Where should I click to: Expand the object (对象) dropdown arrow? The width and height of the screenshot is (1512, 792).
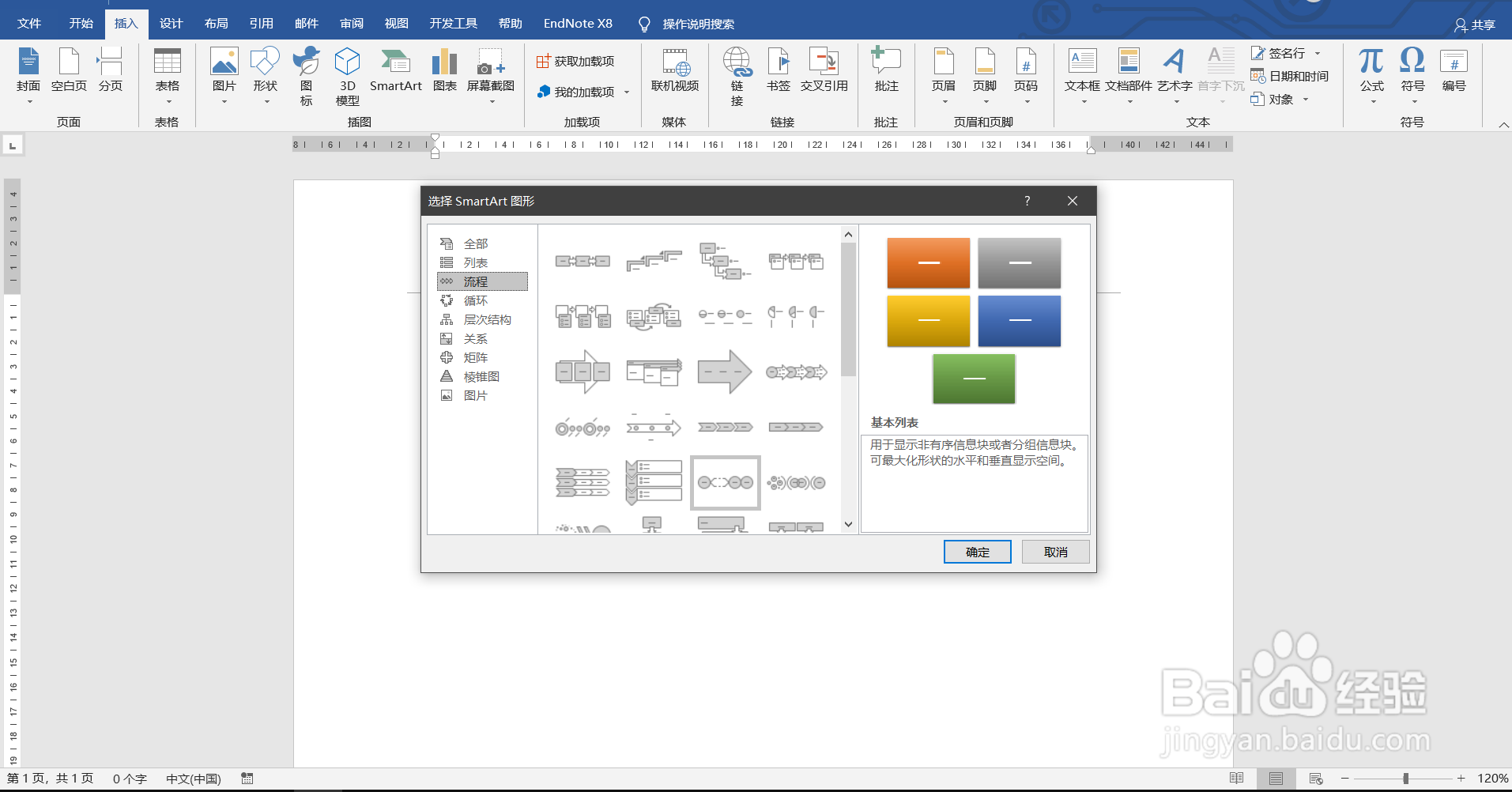pos(1306,99)
